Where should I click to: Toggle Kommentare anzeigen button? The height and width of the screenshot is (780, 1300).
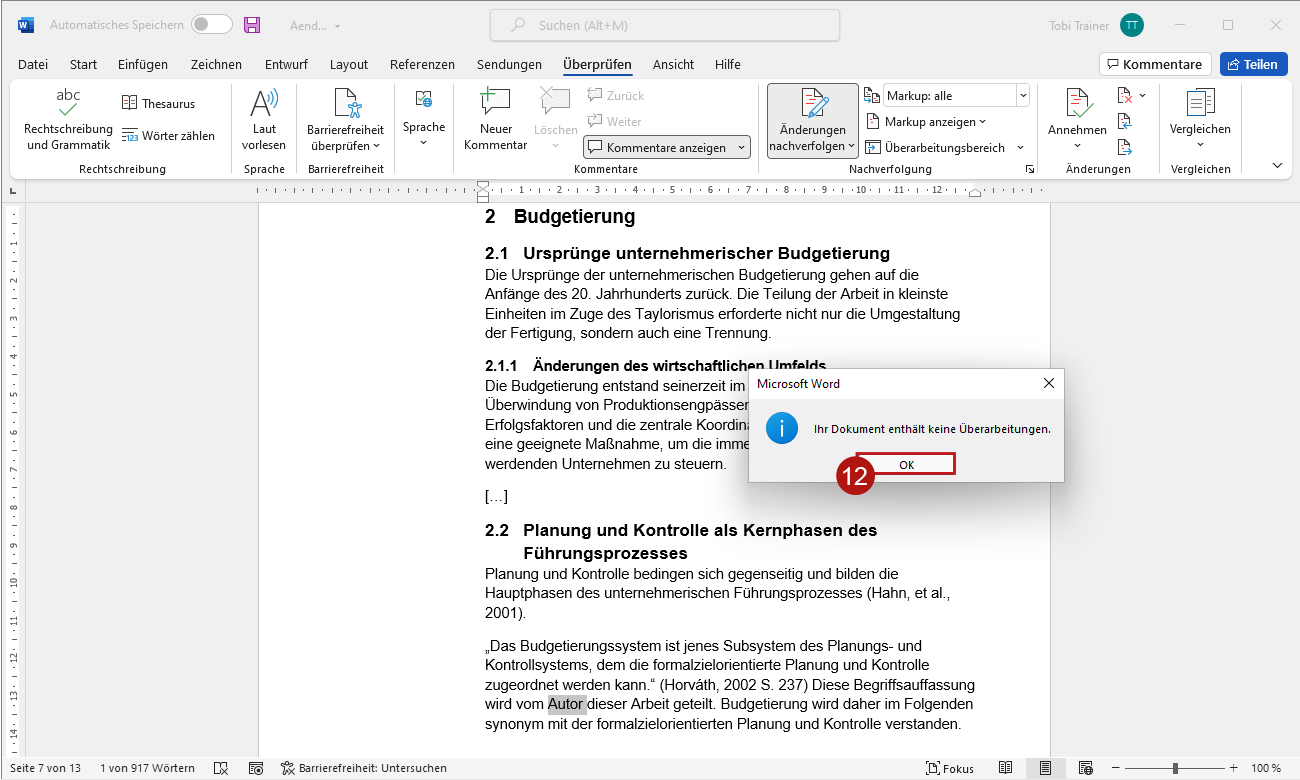pos(666,147)
